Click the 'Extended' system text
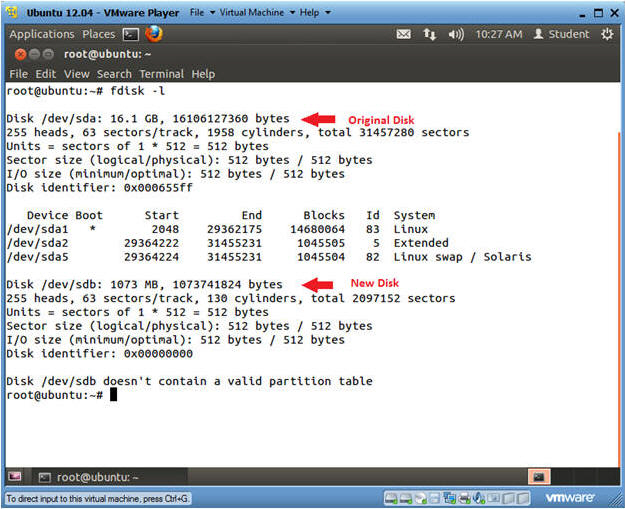Image resolution: width=625 pixels, height=509 pixels. (x=421, y=243)
